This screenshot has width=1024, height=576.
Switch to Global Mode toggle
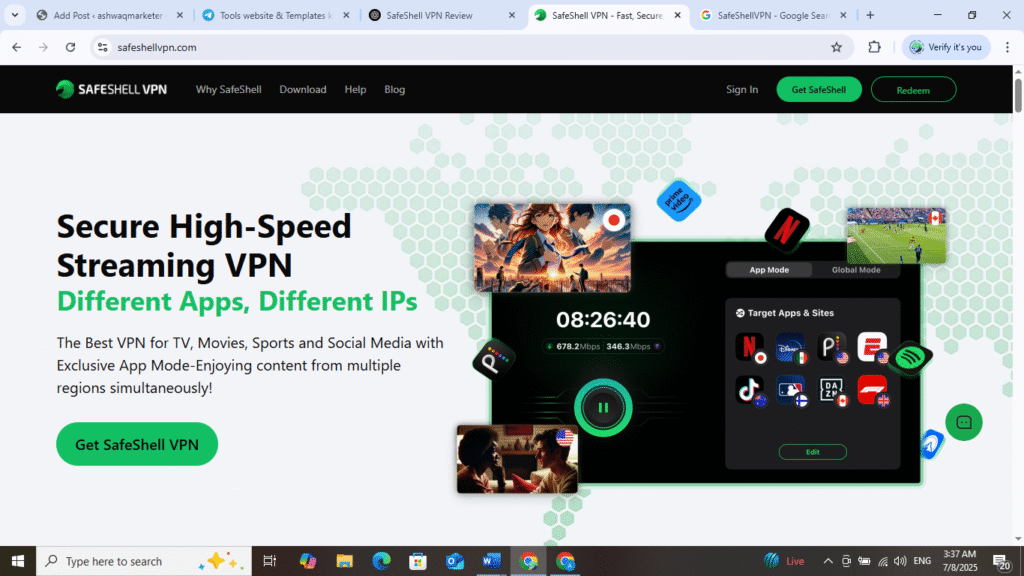(x=855, y=270)
